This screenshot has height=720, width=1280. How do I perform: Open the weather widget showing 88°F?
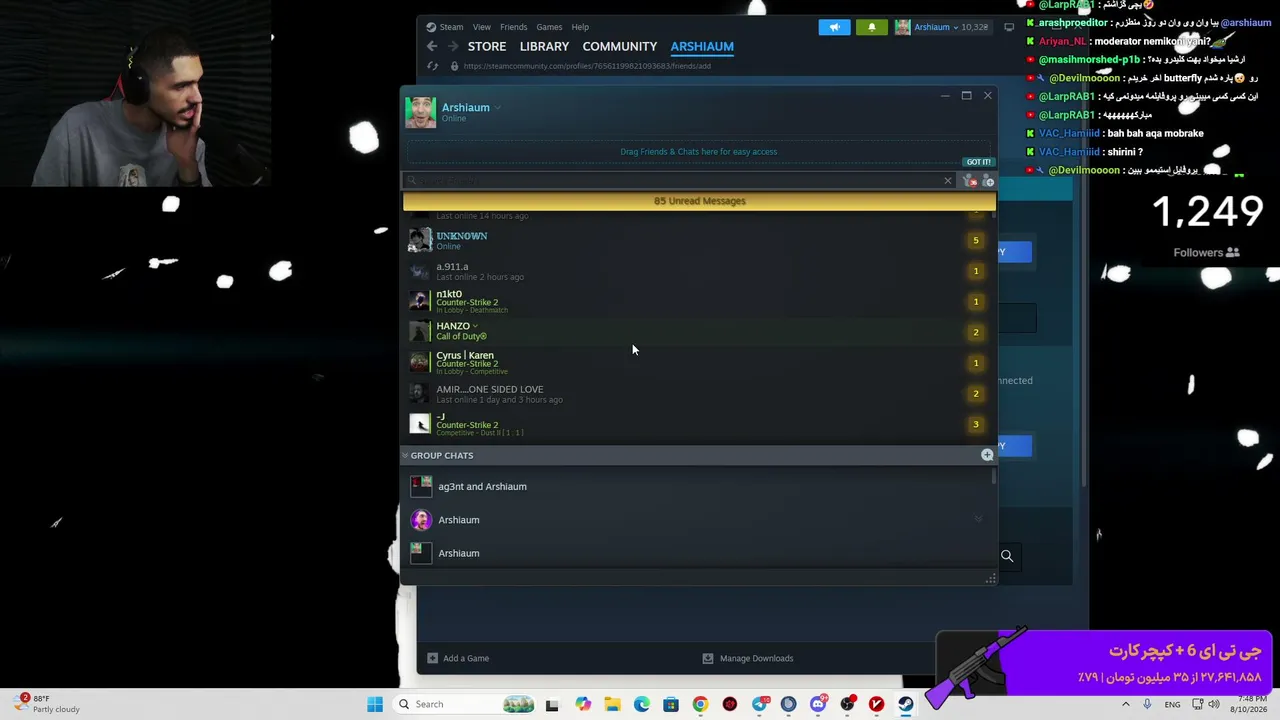(x=48, y=704)
